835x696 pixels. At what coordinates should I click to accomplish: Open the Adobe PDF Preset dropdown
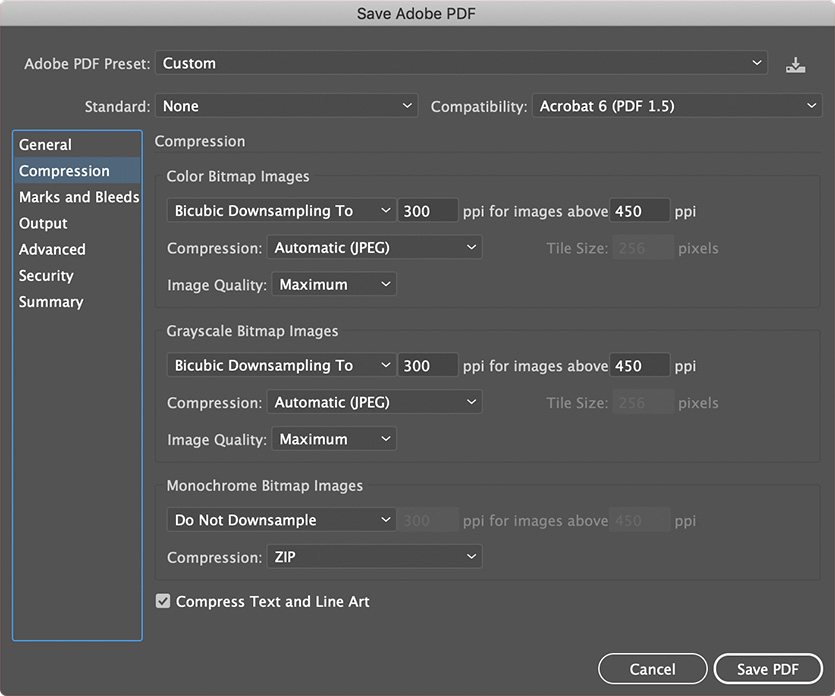461,63
